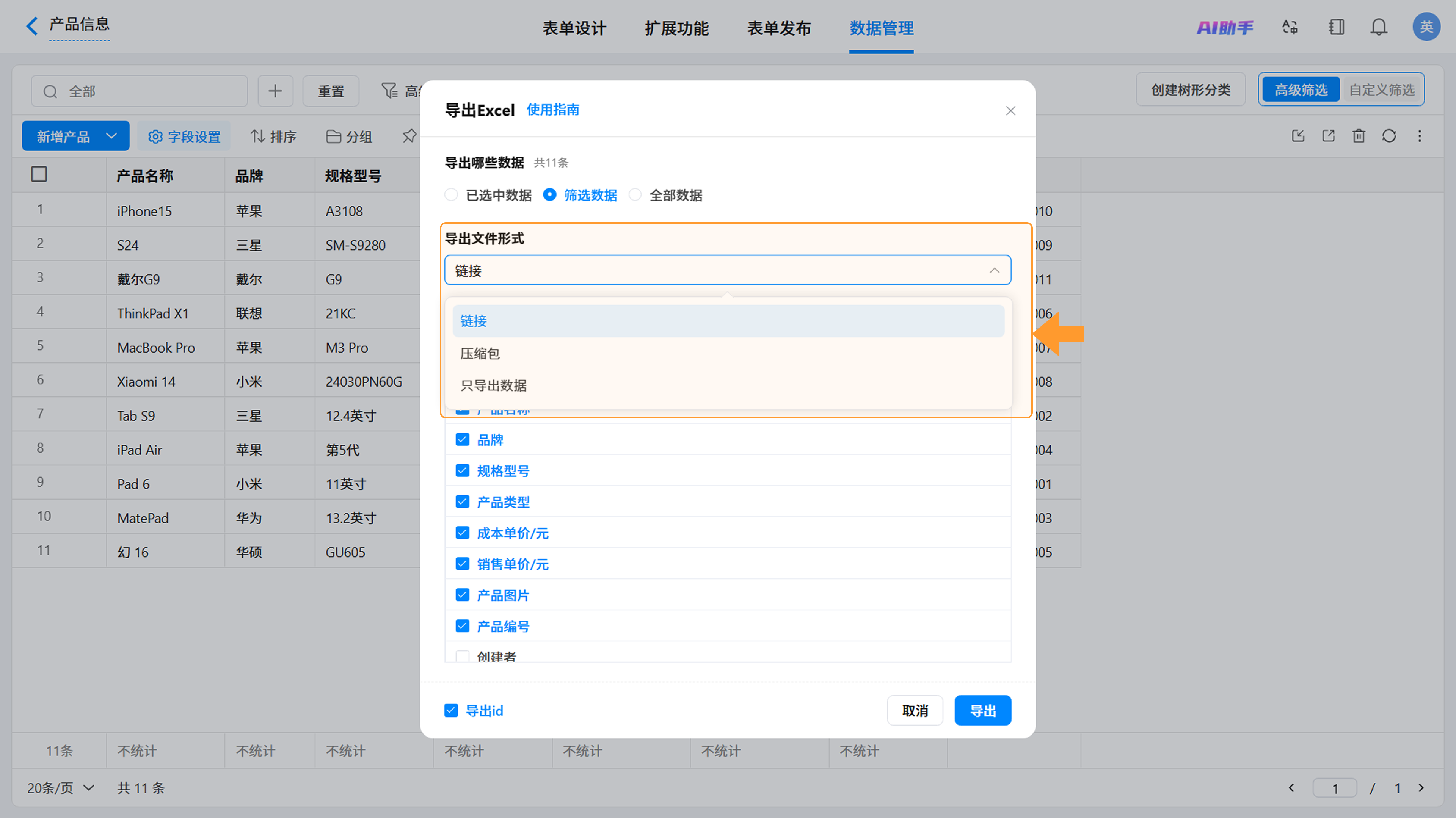Open 字段设置 field settings
Screen dimensions: 1456x818
(x=184, y=136)
